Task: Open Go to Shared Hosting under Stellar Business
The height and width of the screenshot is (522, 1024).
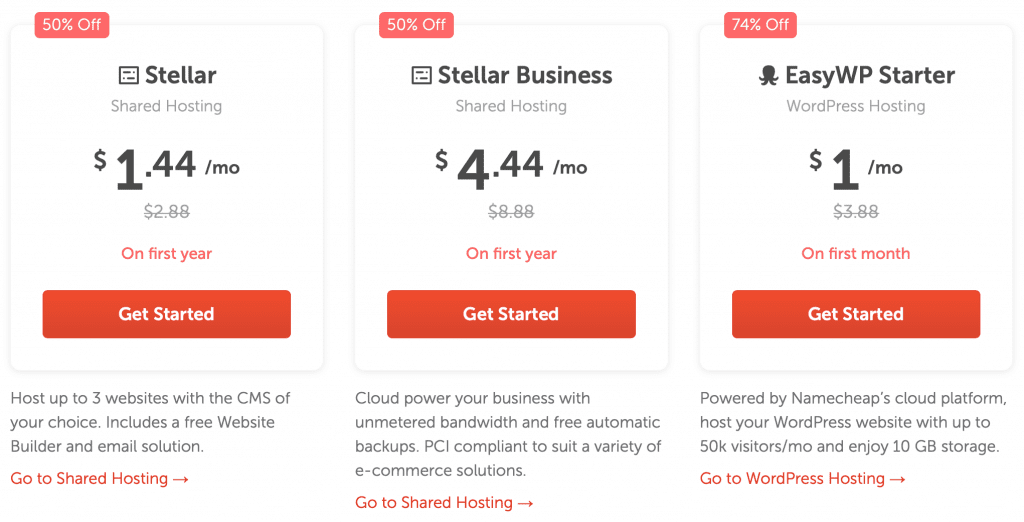Action: [x=445, y=502]
